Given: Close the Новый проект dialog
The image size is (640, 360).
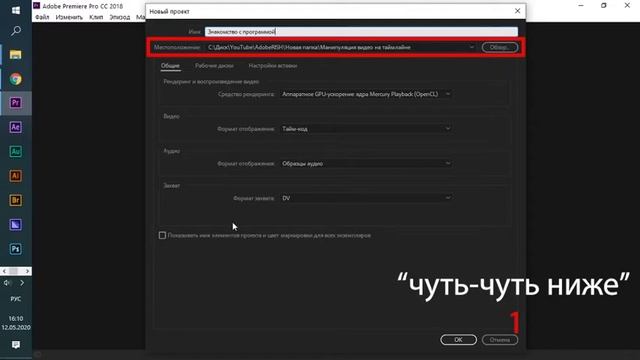Looking at the screenshot, I should point(517,11).
